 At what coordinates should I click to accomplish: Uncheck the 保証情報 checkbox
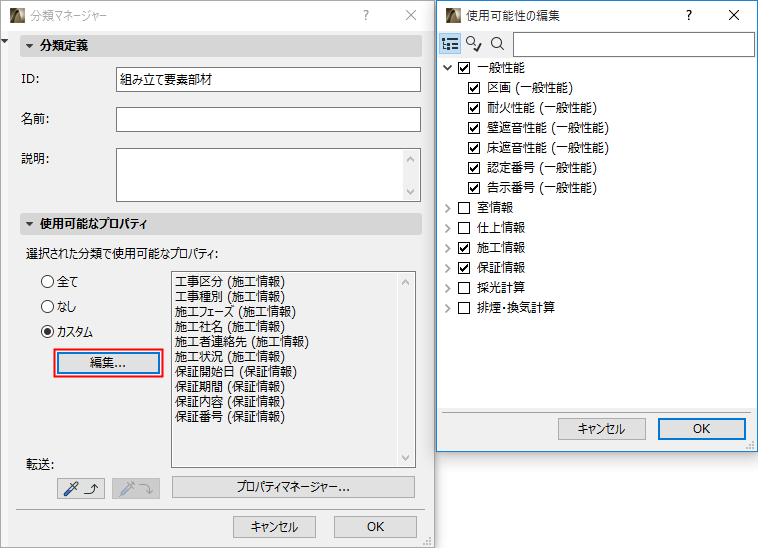pos(464,268)
